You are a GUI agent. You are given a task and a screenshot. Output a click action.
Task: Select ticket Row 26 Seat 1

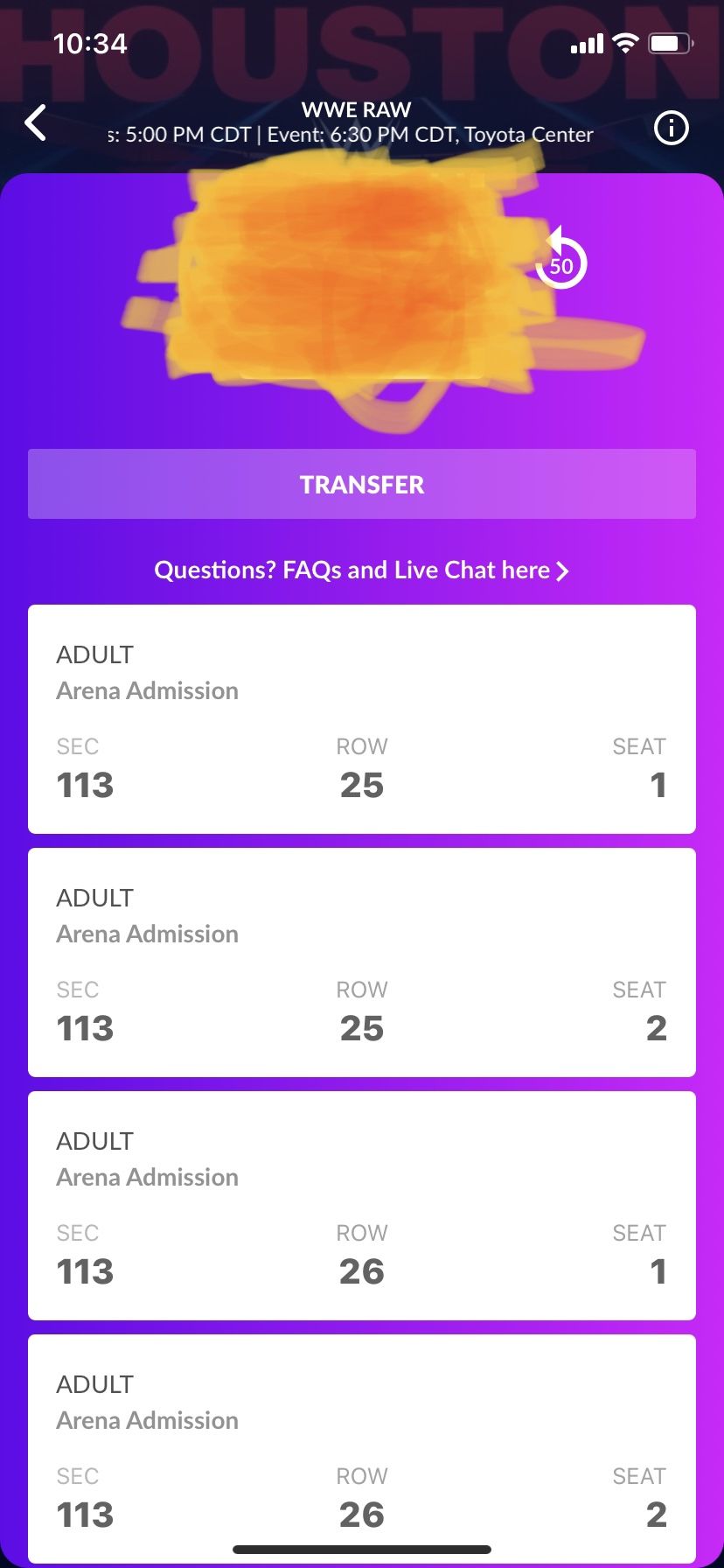tap(362, 1206)
